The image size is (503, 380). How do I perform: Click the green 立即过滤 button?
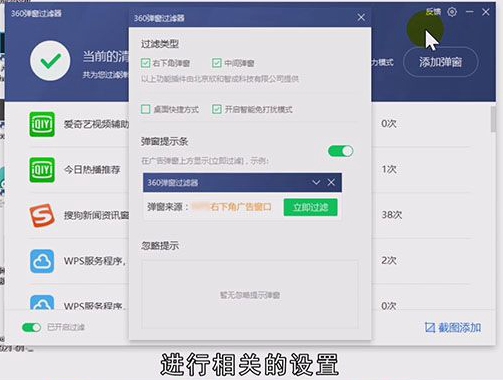(310, 207)
